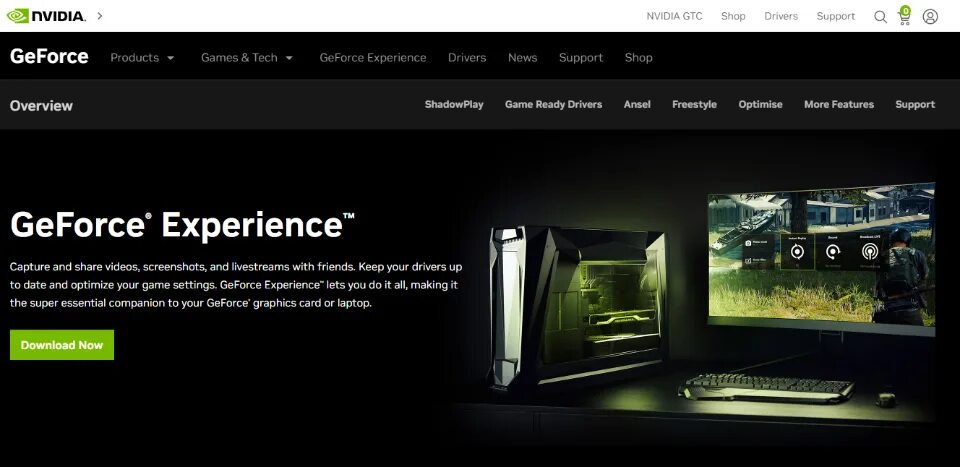Open the shopping cart icon
Image resolution: width=960 pixels, height=467 pixels.
coord(904,15)
